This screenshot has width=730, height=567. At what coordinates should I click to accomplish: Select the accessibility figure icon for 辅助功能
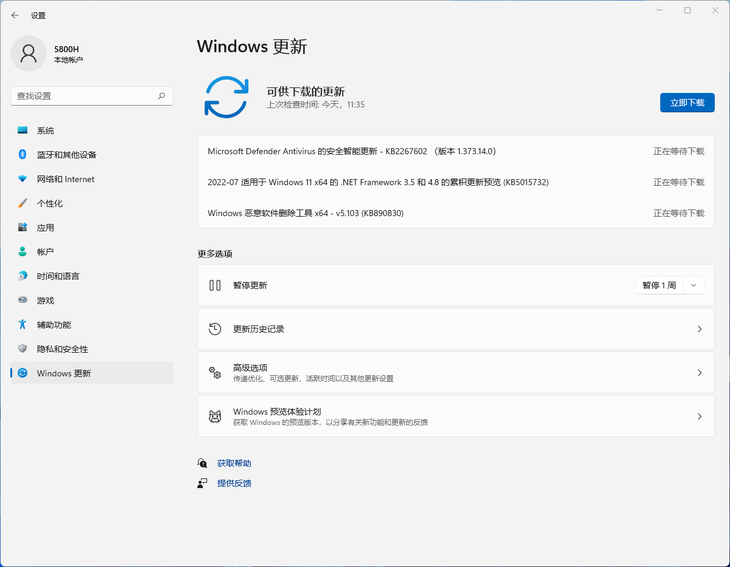[x=22, y=324]
